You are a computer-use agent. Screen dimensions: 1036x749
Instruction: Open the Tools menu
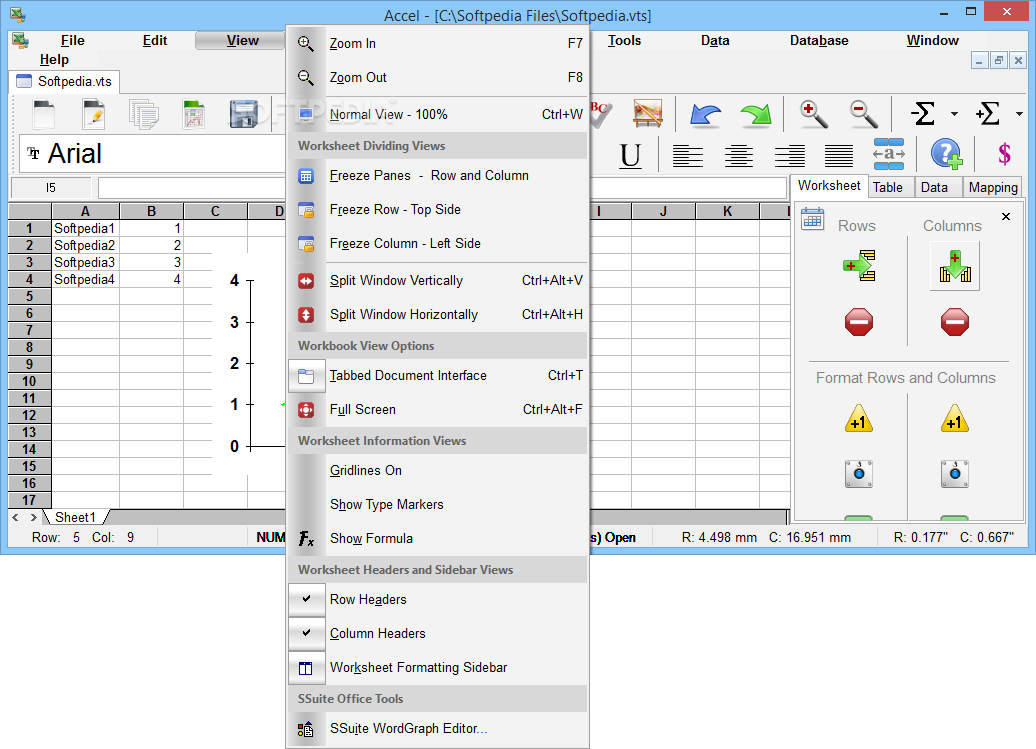click(624, 40)
